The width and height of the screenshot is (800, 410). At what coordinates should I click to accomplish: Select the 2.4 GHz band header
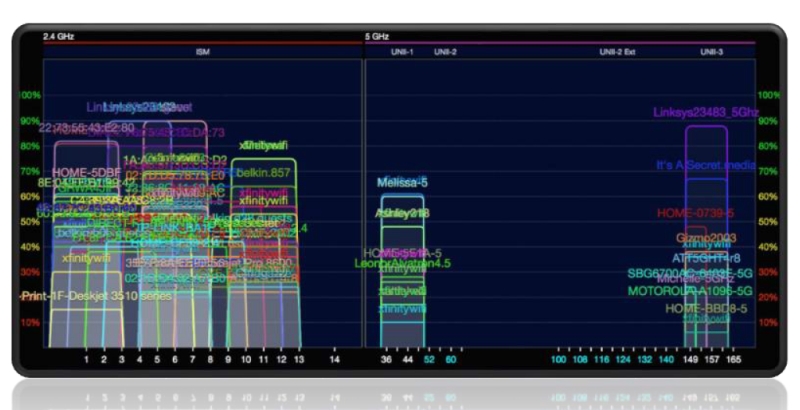click(59, 36)
